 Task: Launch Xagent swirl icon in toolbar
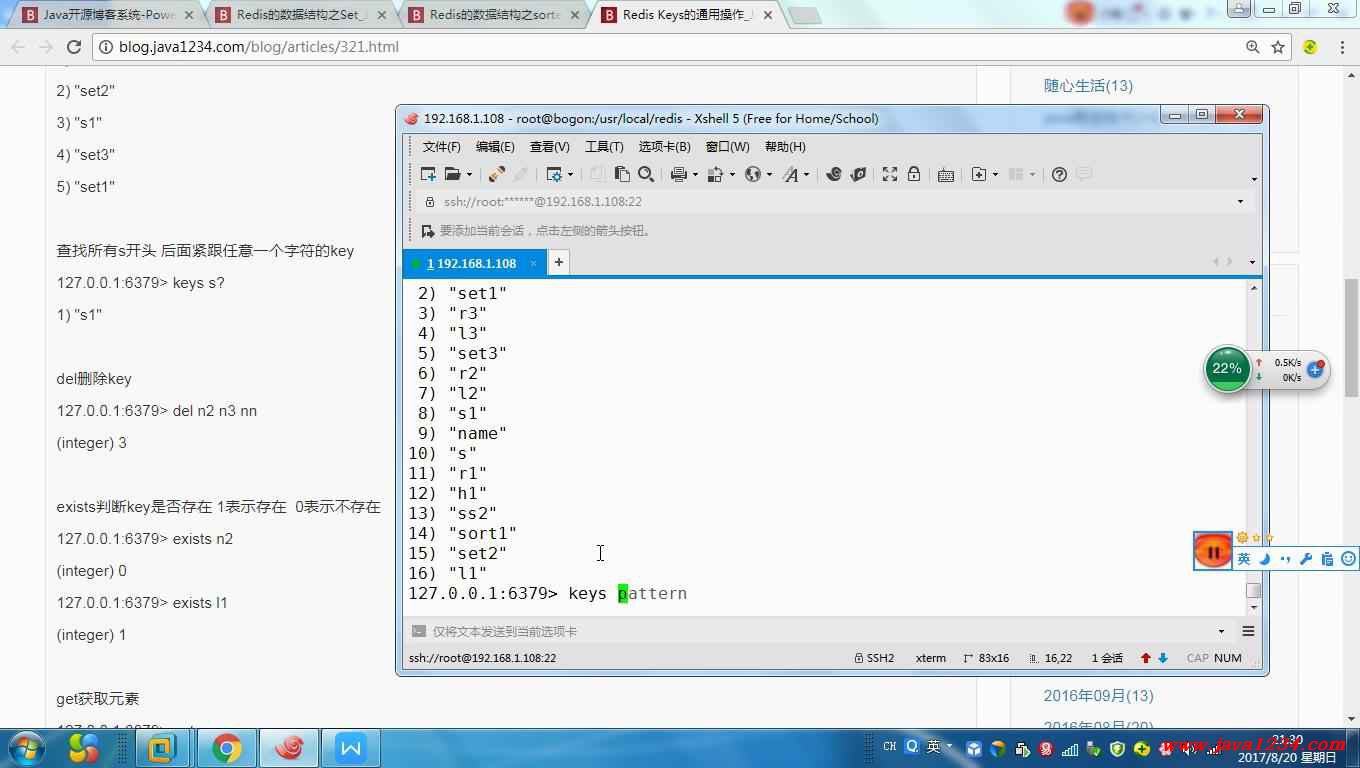point(834,174)
